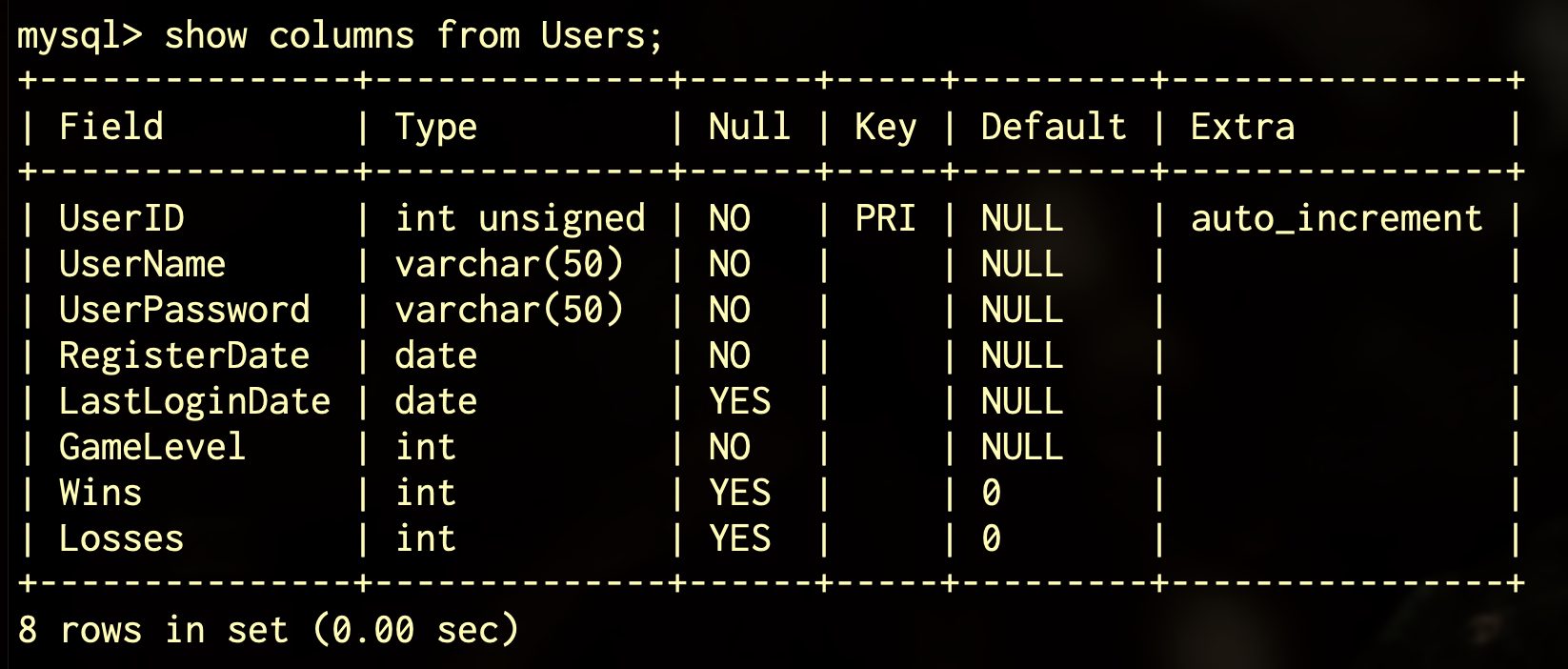The image size is (1568, 669).
Task: Click the PRI key value
Action: pos(885,218)
